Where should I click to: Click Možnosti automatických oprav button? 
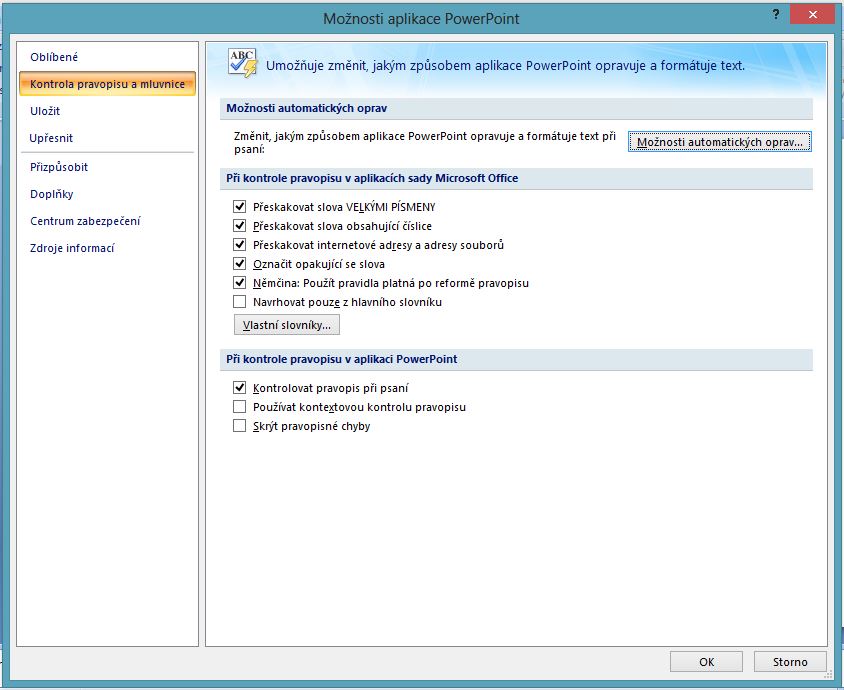point(719,142)
